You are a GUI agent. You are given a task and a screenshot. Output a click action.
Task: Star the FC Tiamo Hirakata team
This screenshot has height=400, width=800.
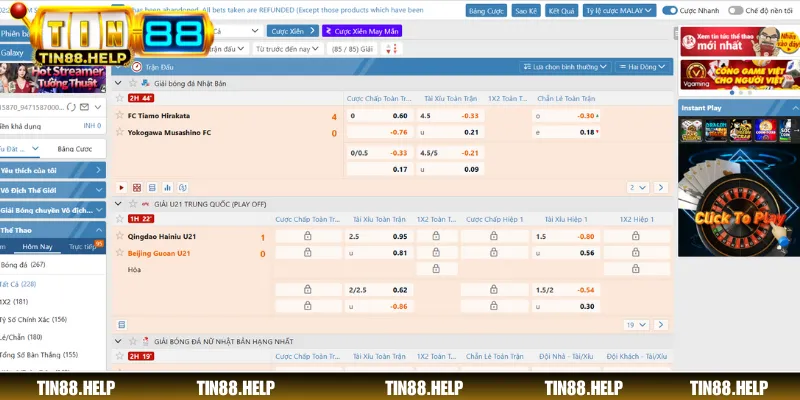pyautogui.click(x=120, y=115)
